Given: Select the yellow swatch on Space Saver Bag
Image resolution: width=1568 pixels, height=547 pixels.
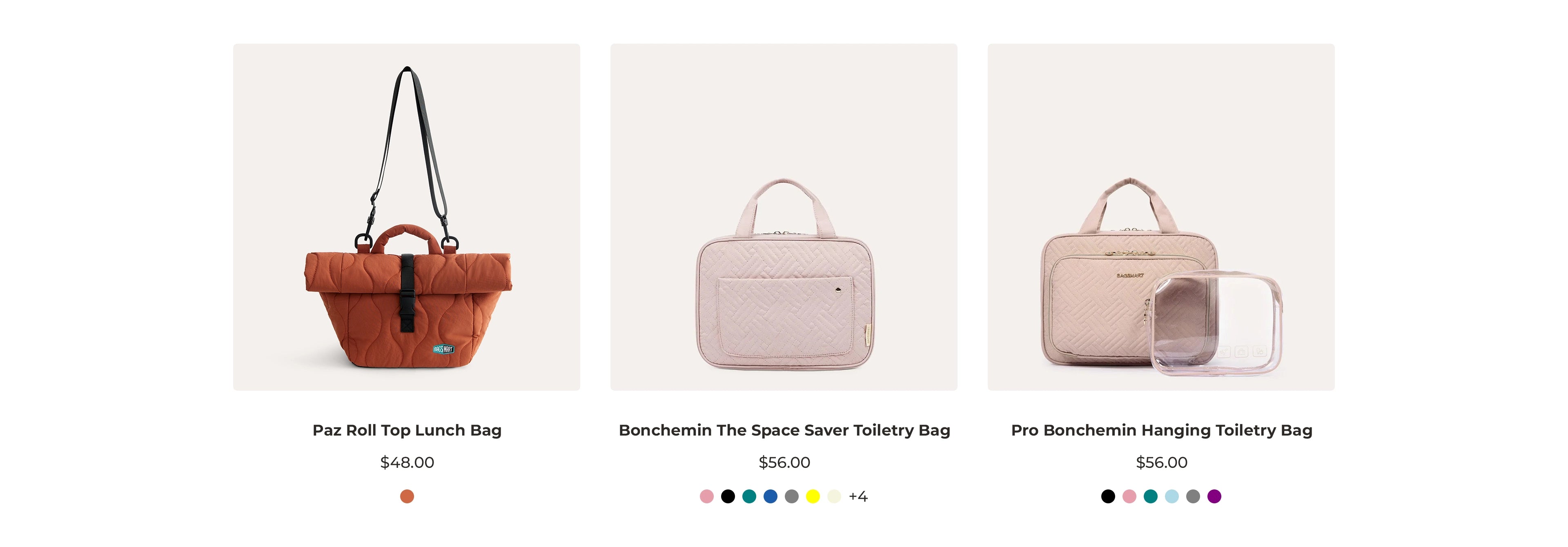Looking at the screenshot, I should pos(813,496).
